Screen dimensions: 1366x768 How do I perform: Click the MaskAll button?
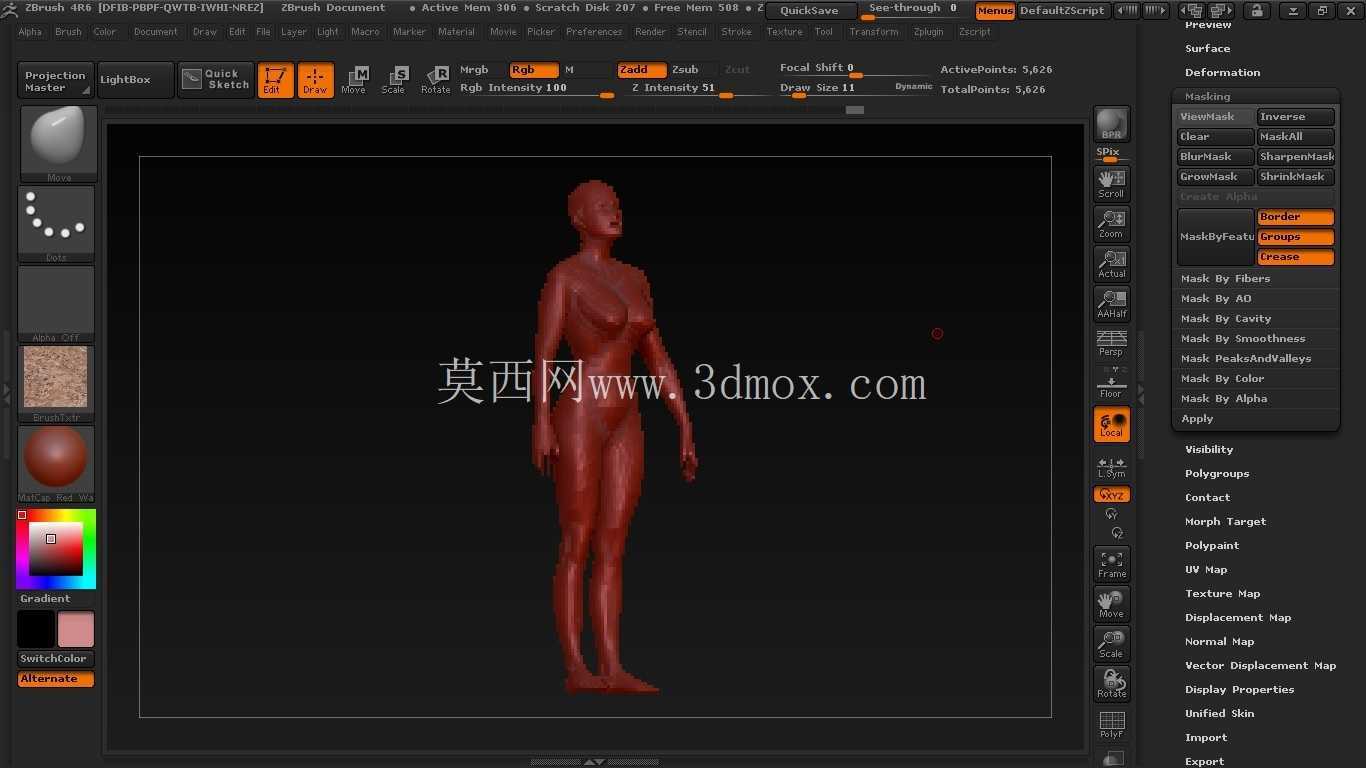[x=1296, y=137]
